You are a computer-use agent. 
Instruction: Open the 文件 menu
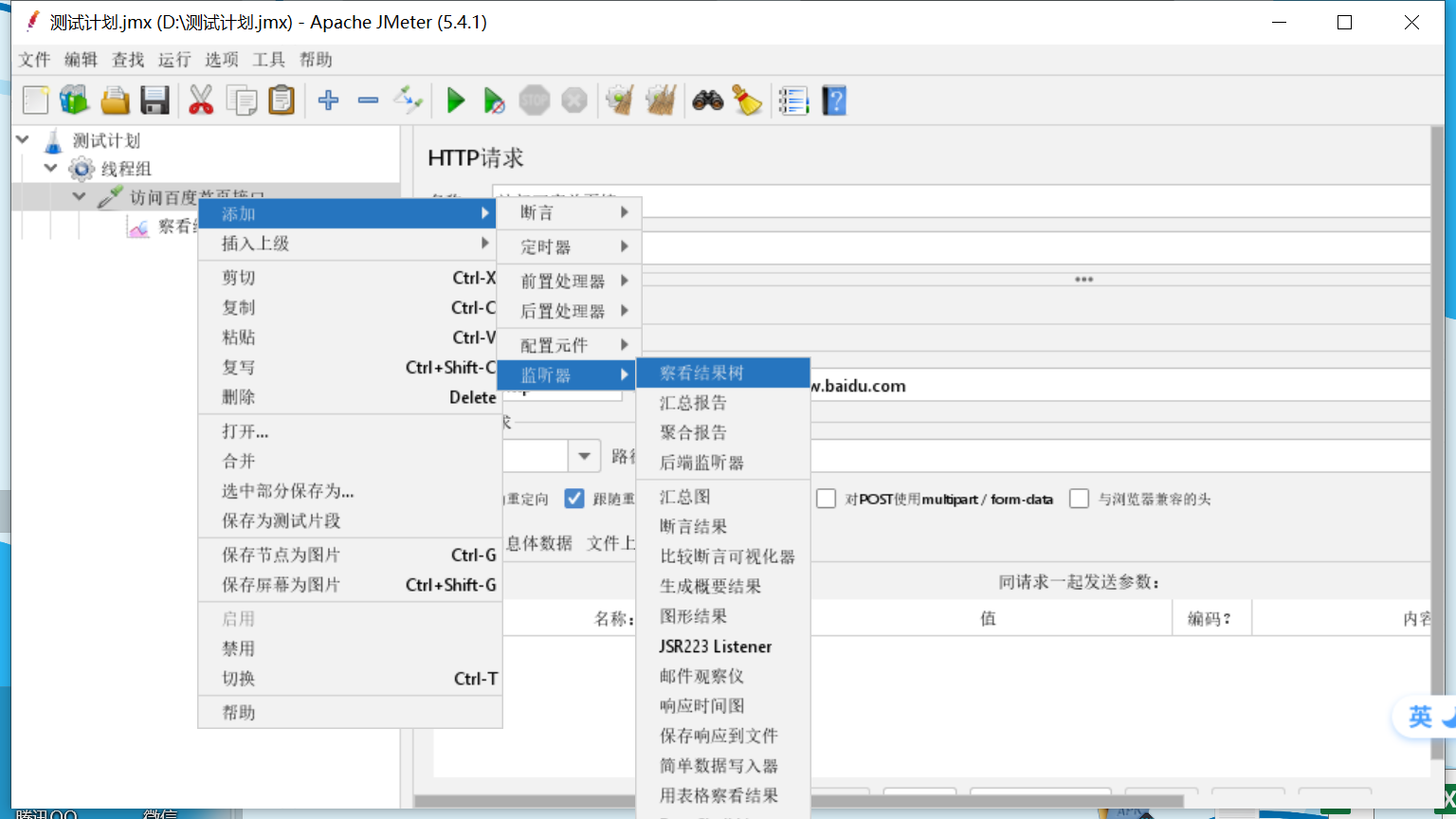pyautogui.click(x=34, y=60)
